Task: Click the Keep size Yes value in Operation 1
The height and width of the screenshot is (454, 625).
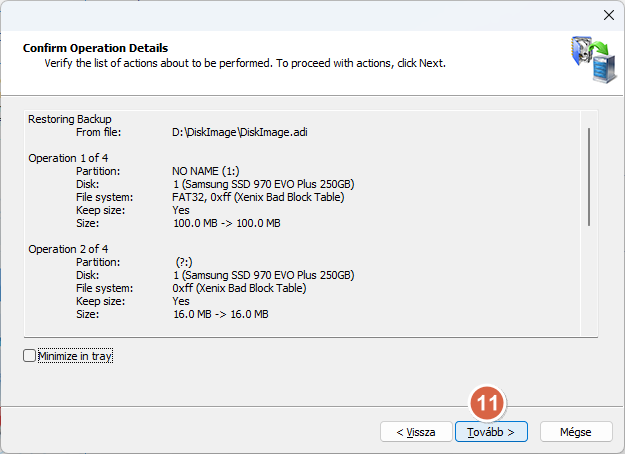Action: (x=181, y=210)
